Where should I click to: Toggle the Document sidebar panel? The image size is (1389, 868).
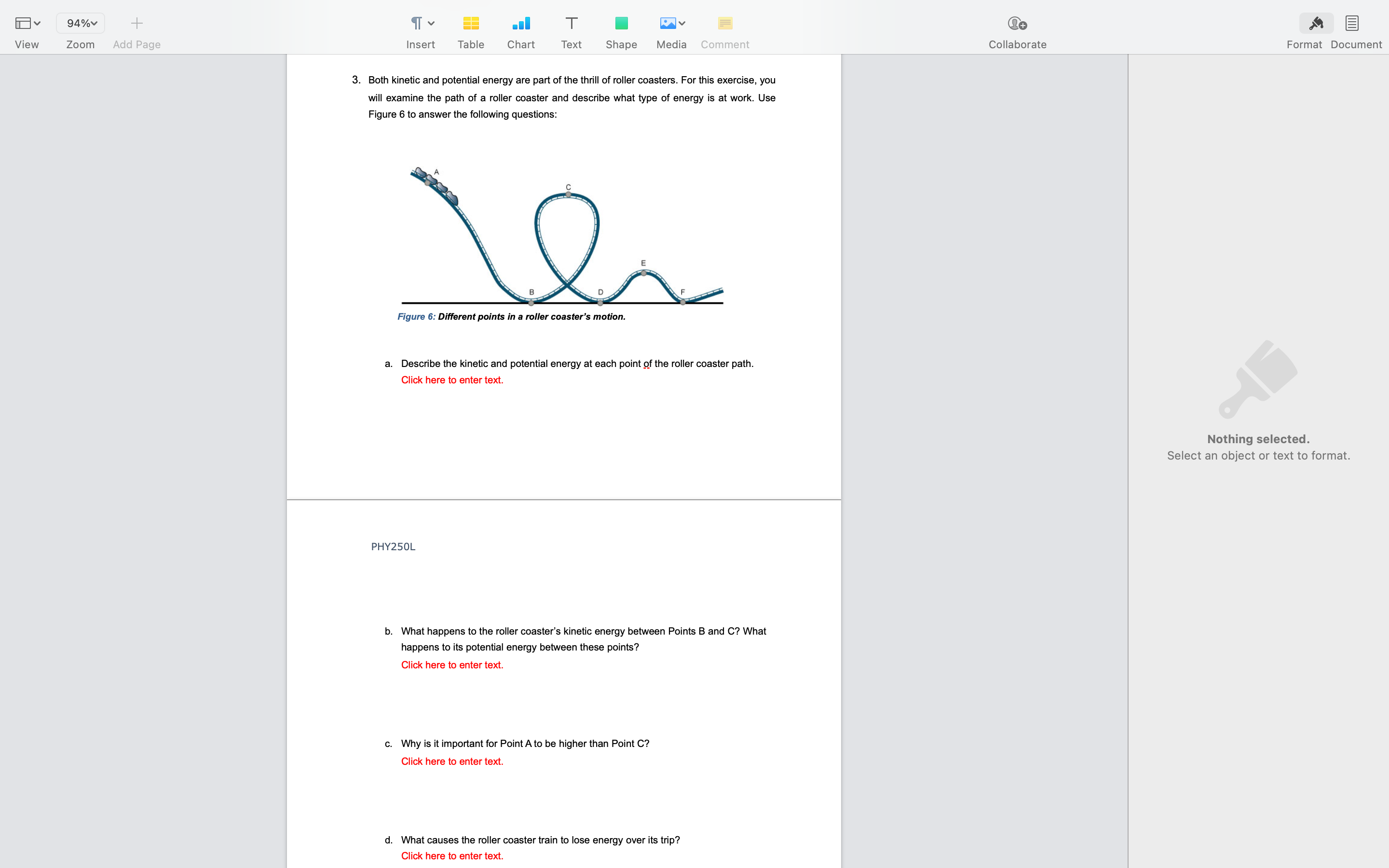[1352, 24]
